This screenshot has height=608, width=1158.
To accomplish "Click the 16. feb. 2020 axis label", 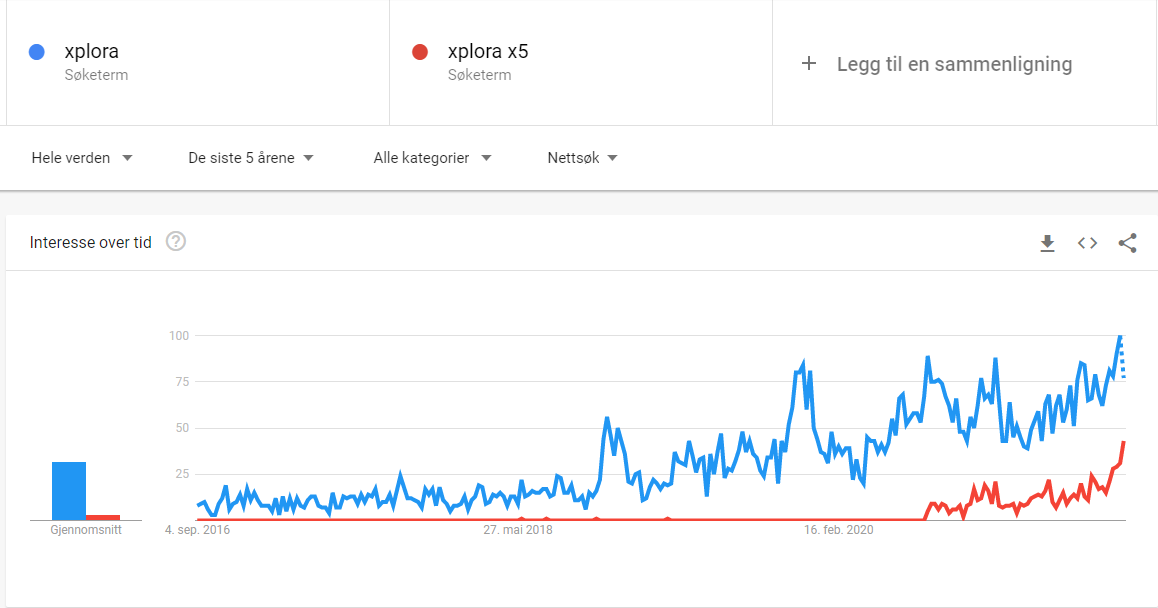I will point(838,530).
